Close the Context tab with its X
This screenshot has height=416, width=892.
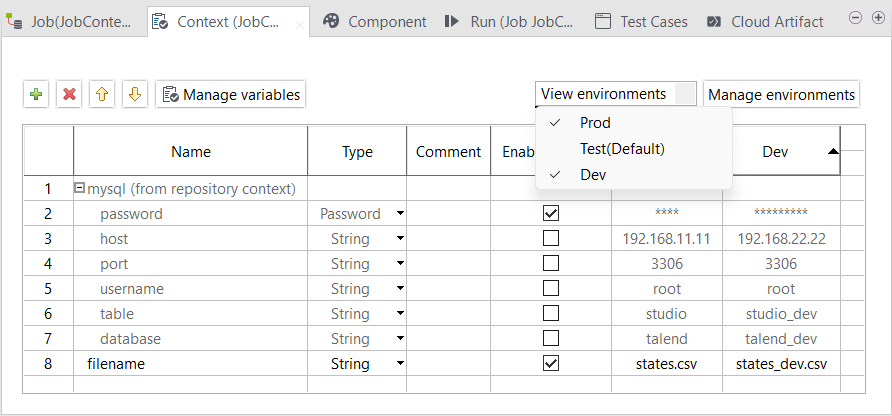pos(301,23)
